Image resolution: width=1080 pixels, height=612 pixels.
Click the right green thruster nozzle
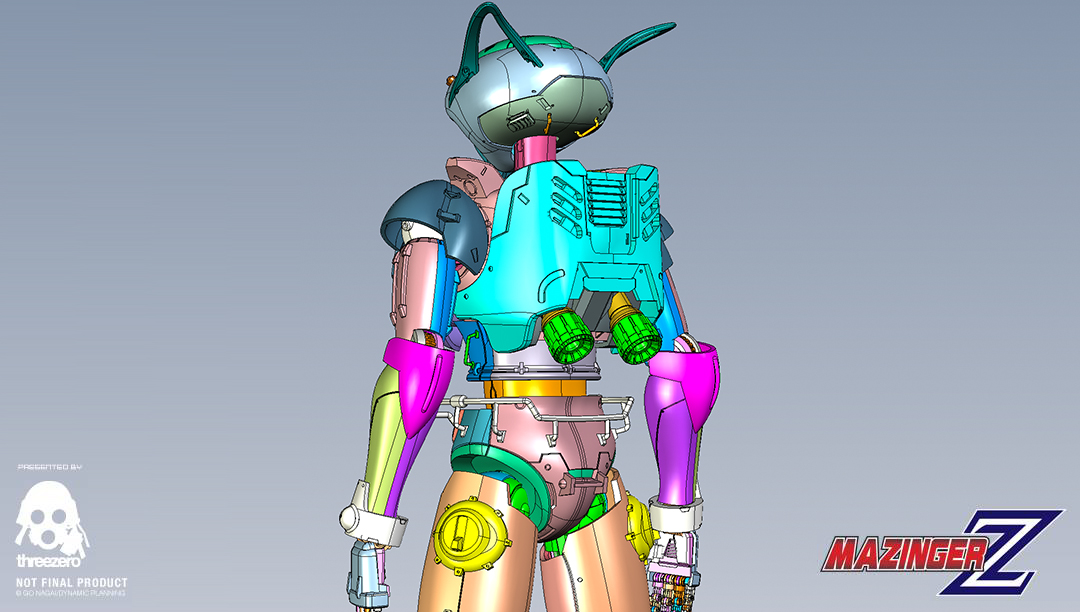coord(635,335)
